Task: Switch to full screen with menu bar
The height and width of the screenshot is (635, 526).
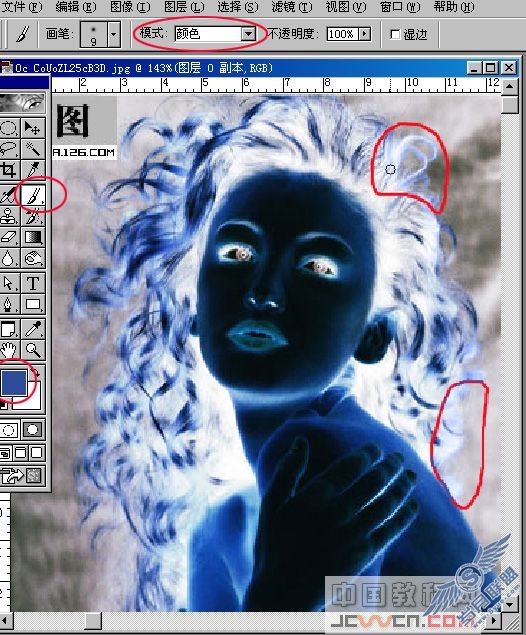Action: click(x=21, y=453)
